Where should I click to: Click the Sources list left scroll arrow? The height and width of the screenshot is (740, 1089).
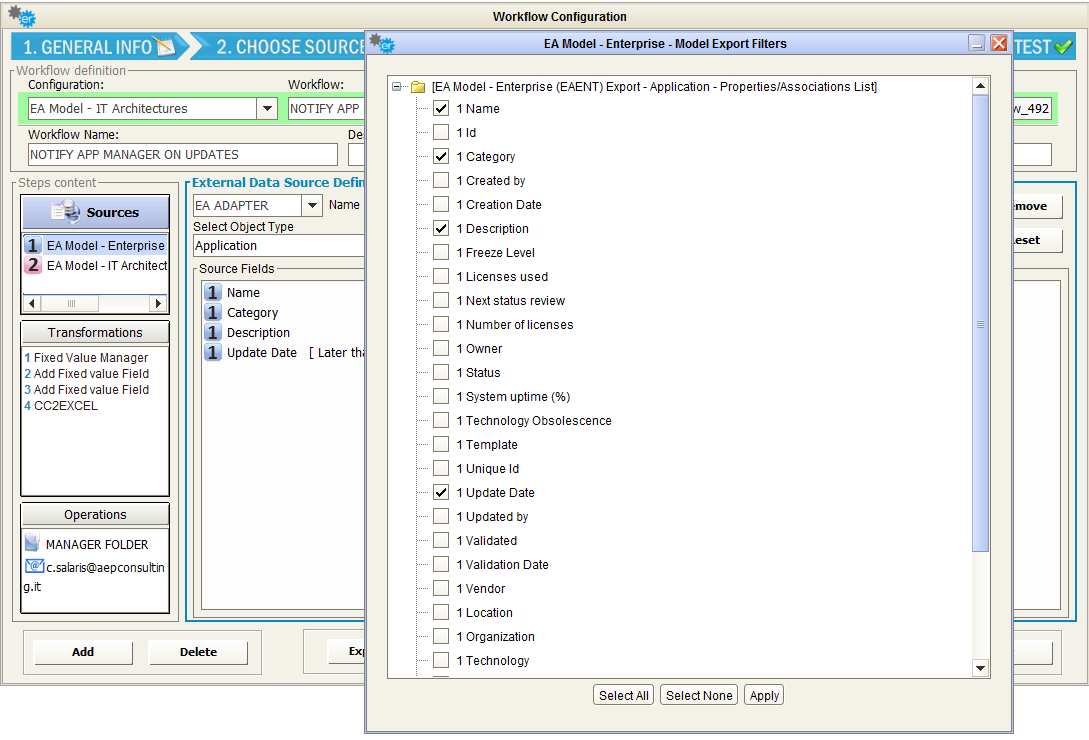pos(32,304)
